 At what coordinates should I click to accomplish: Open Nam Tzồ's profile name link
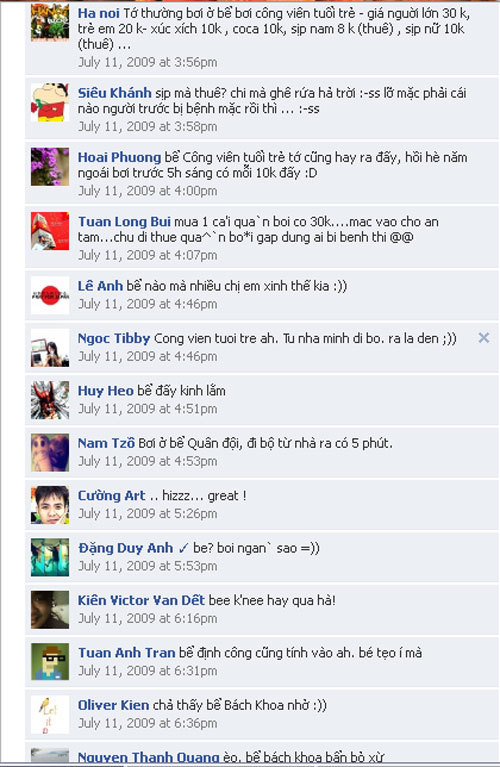click(106, 443)
